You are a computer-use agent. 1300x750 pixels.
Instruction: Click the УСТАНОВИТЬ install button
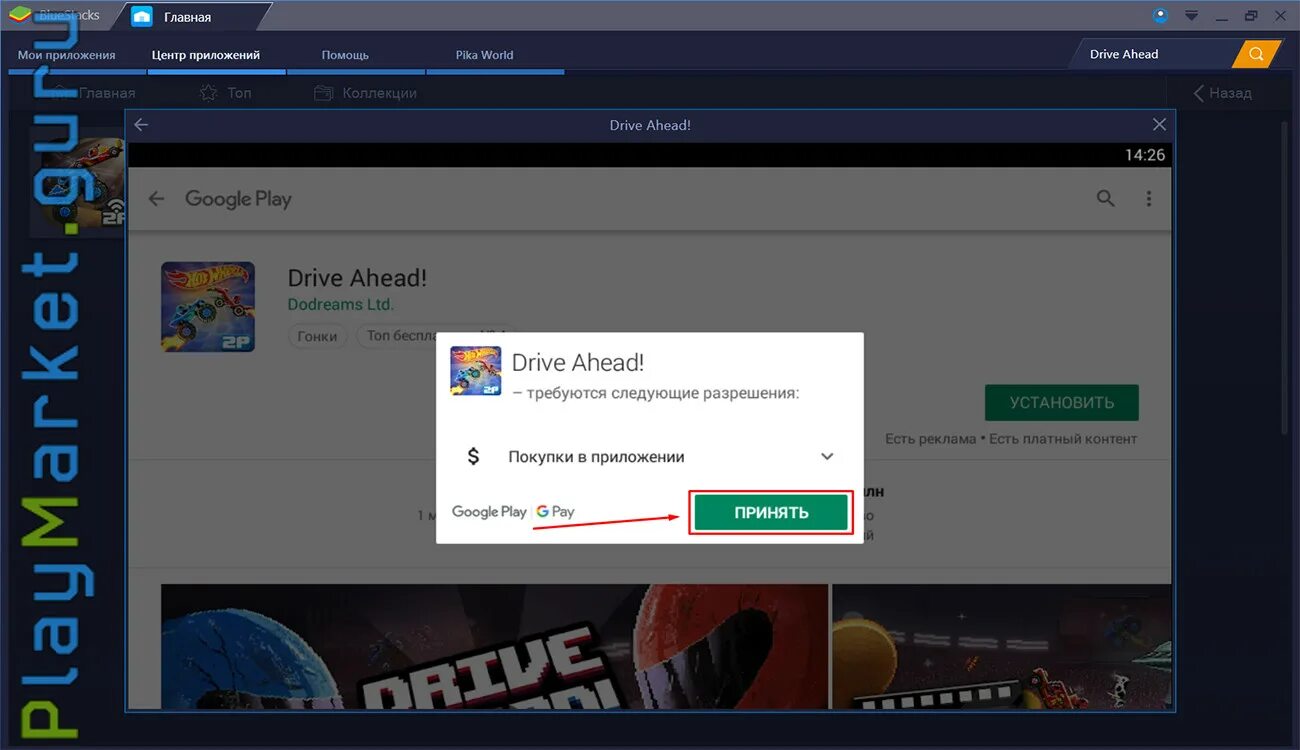[x=1061, y=402]
